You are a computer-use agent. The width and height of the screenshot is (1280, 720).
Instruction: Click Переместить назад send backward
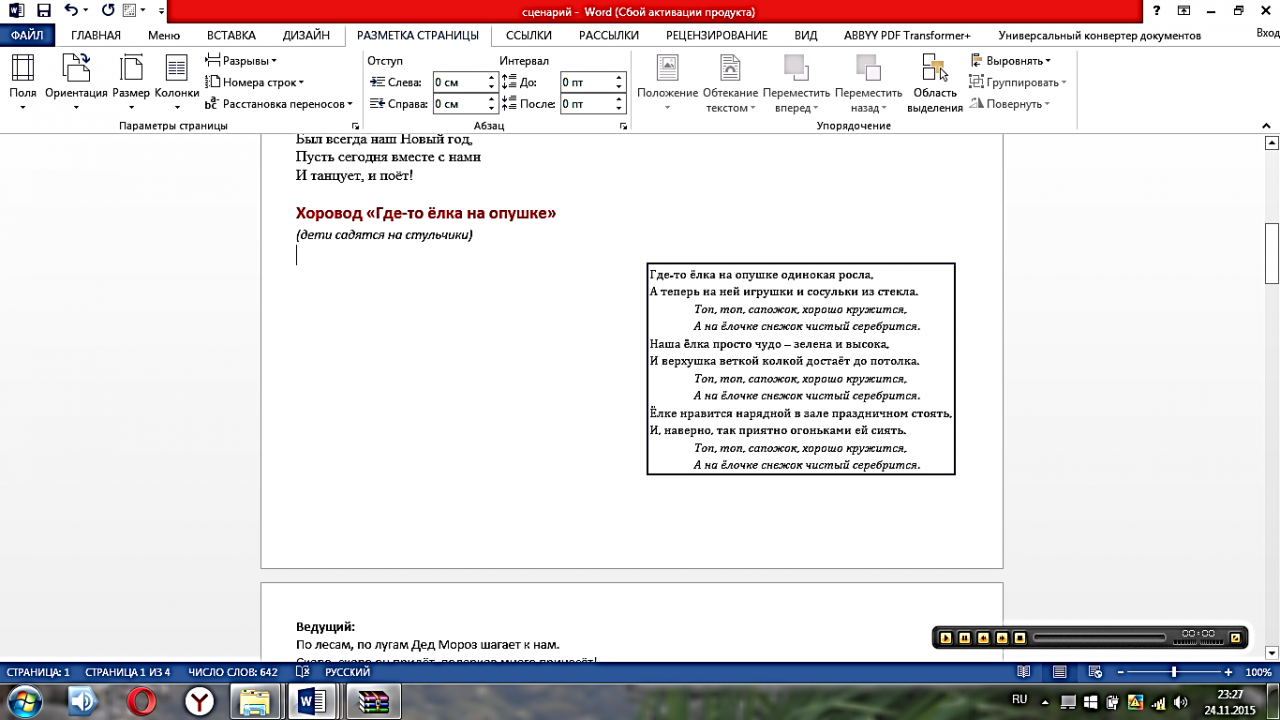[x=868, y=83]
